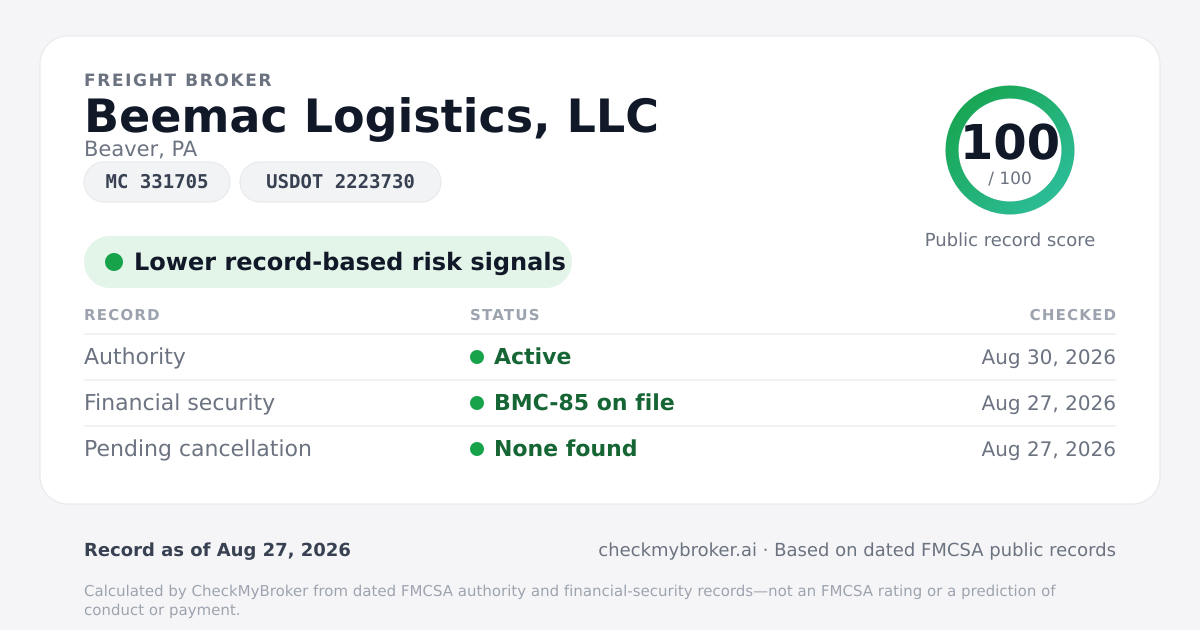Click the green dot beside Active status
The image size is (1200, 630).
pos(477,357)
